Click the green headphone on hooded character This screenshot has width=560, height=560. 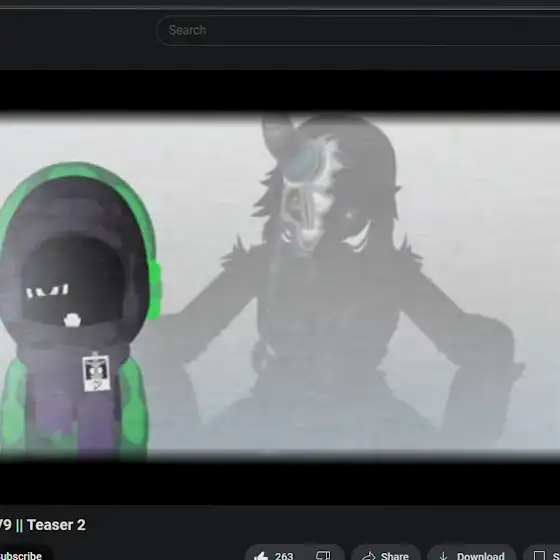pos(154,290)
